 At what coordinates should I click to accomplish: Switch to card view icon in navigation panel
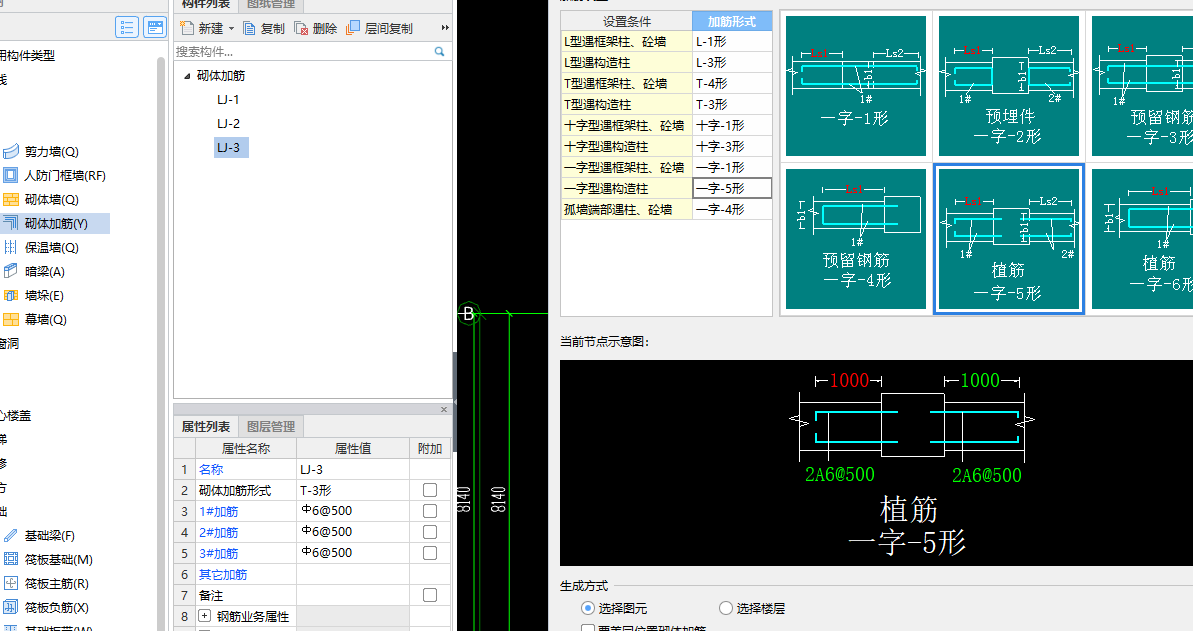click(155, 27)
